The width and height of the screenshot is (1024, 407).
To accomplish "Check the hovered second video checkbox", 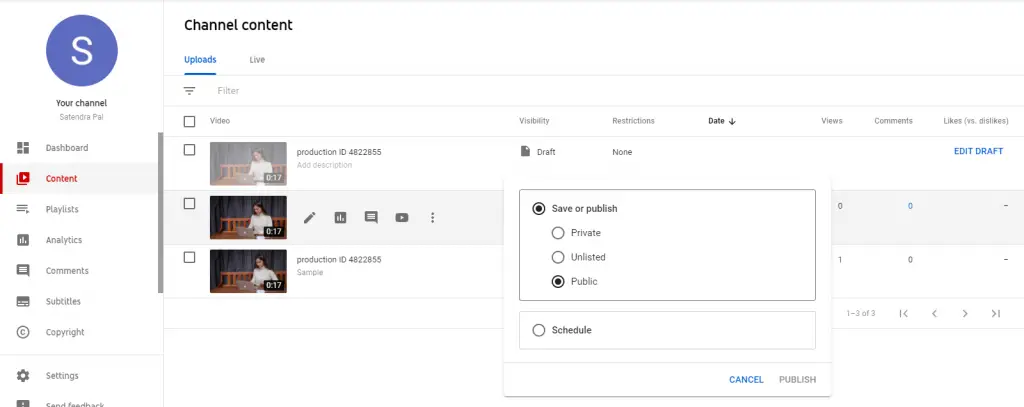I will pyautogui.click(x=189, y=204).
